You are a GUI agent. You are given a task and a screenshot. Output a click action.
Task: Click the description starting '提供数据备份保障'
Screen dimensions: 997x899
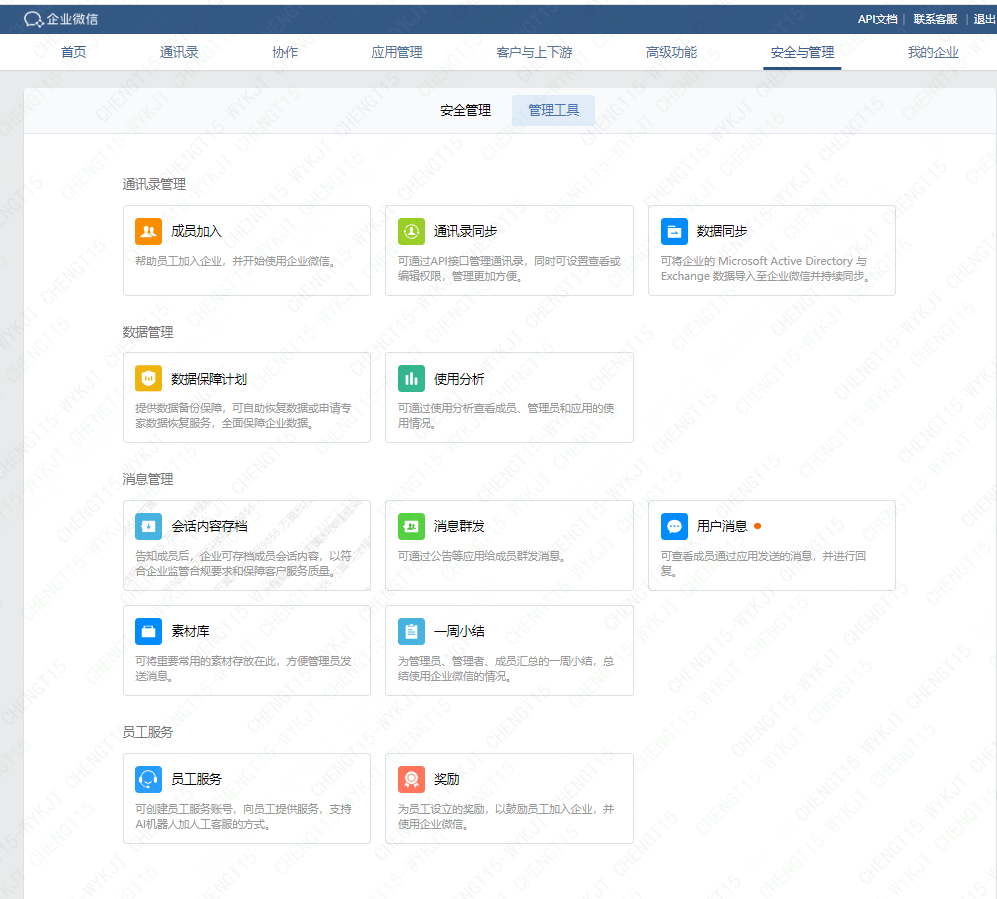[243, 416]
